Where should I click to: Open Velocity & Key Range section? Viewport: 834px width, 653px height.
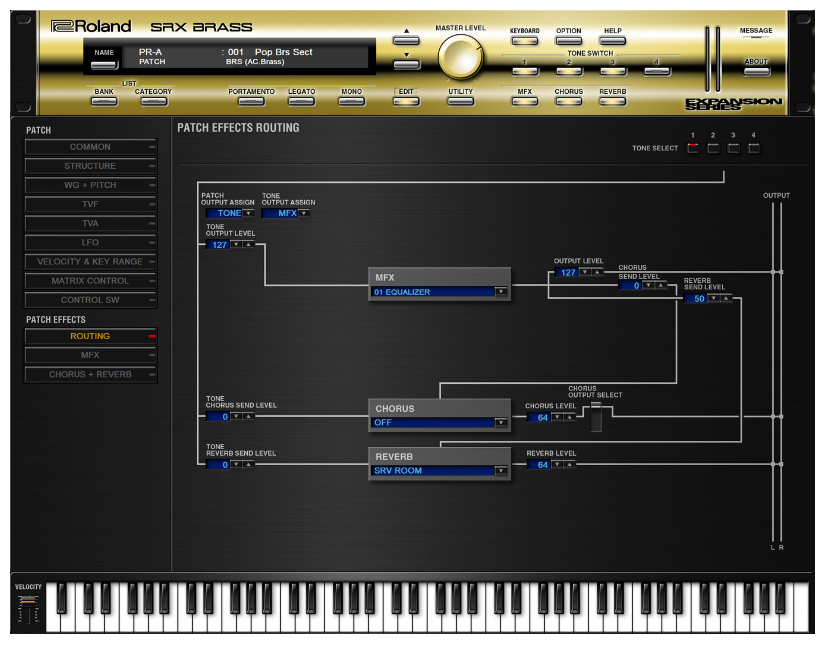[x=92, y=264]
